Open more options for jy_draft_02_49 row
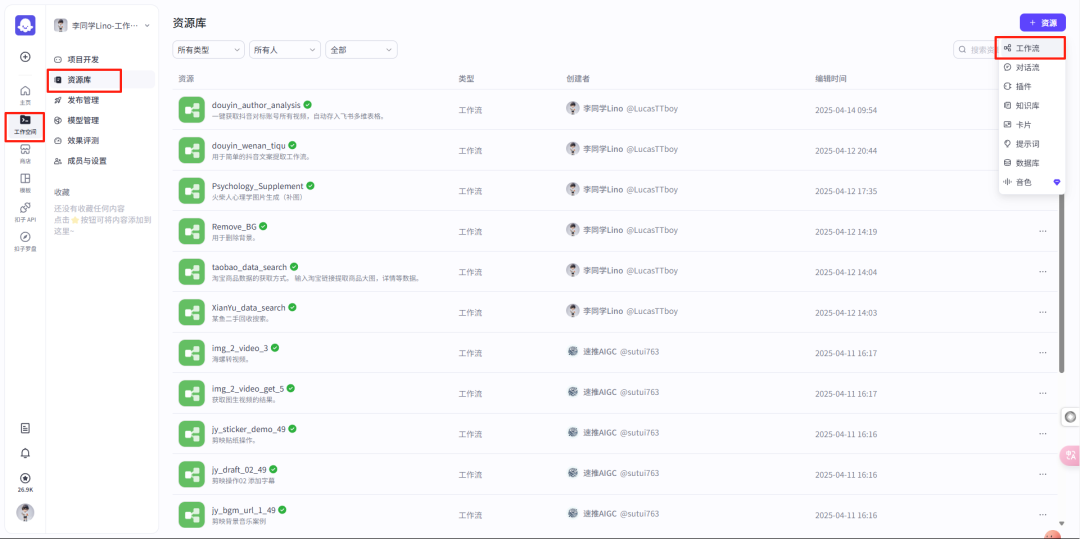 click(1042, 474)
